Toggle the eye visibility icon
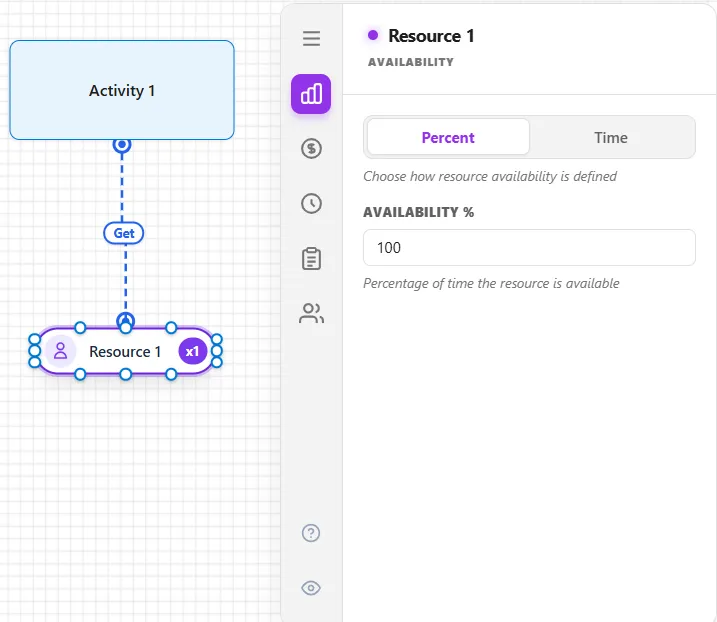Viewport: 717px width, 622px height. coord(311,588)
